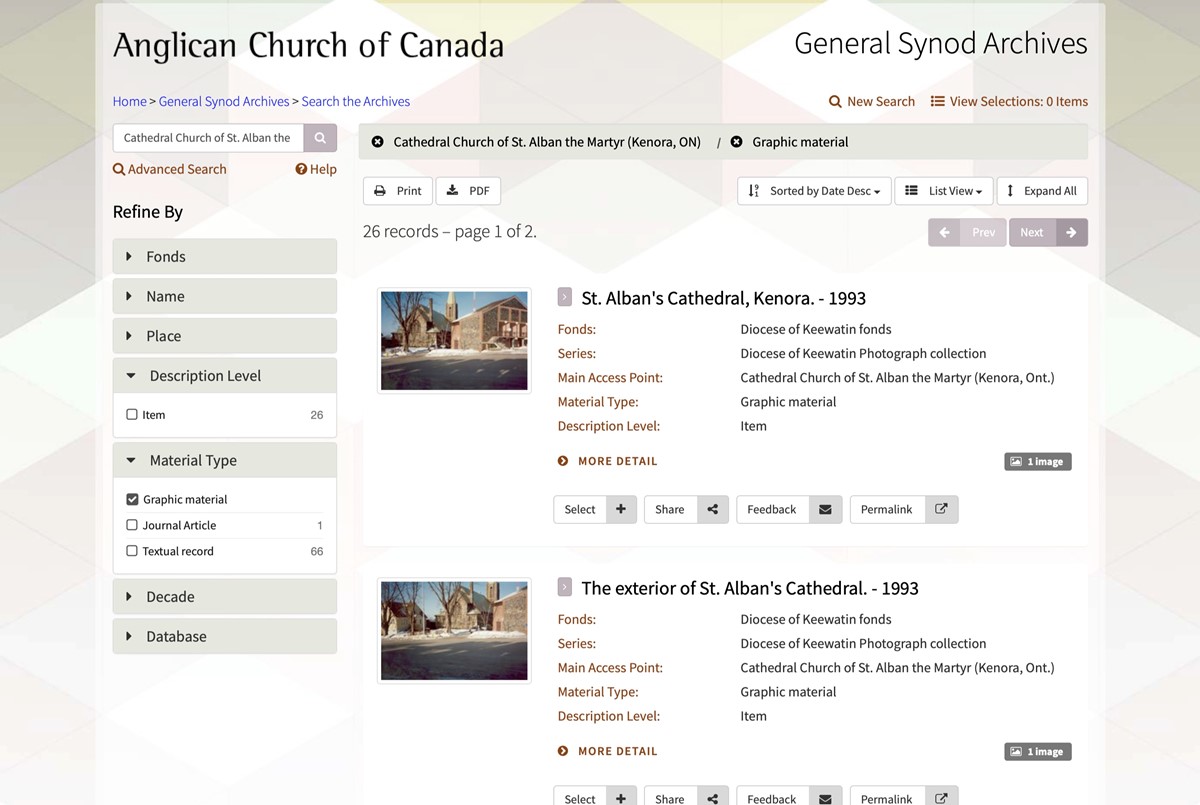This screenshot has width=1200, height=805.
Task: Expand the Database refine section
Action: 225,636
